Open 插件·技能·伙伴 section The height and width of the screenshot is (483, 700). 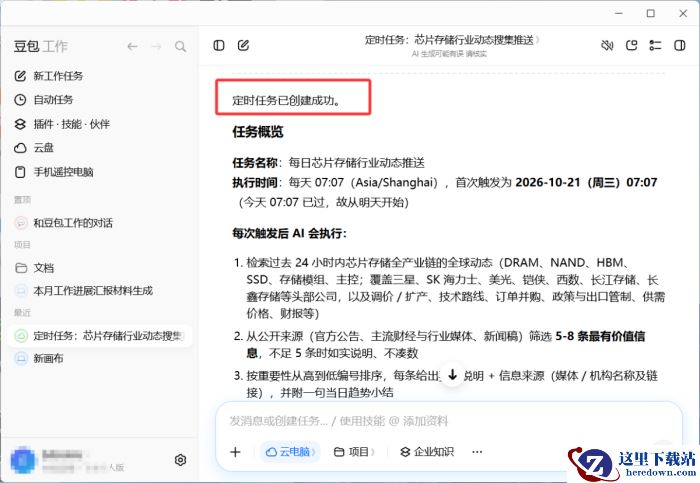pyautogui.click(x=62, y=124)
